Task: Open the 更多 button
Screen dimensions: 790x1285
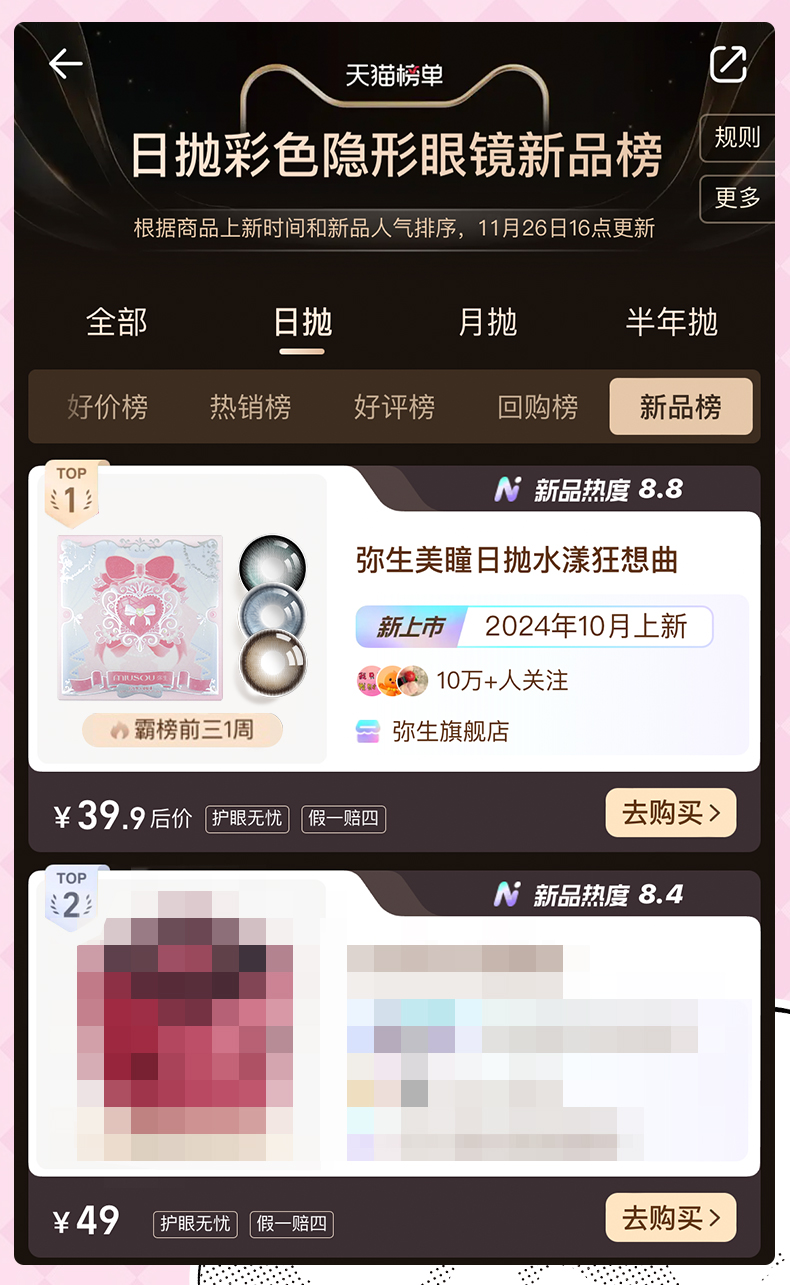Action: pos(737,198)
